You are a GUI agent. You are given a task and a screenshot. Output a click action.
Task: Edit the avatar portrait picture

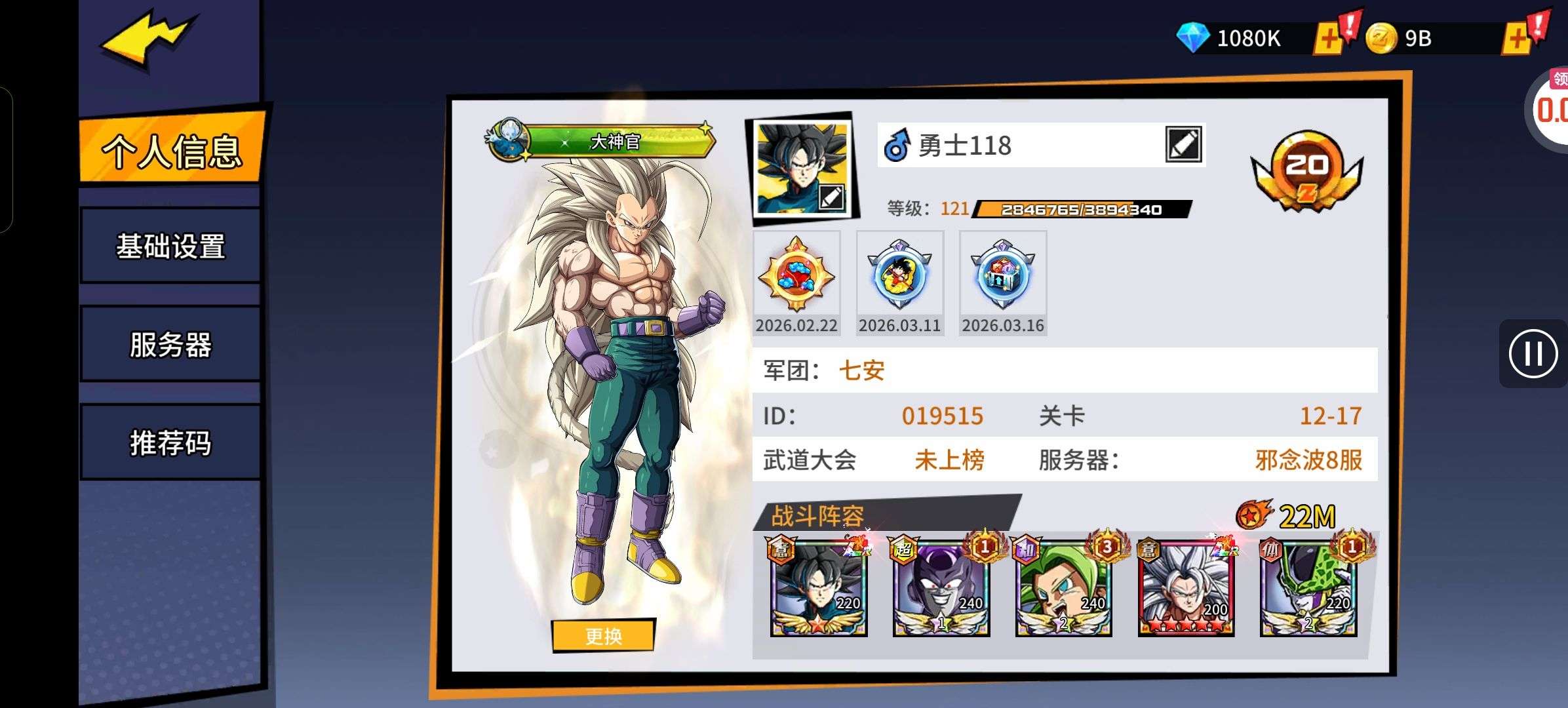[x=831, y=197]
